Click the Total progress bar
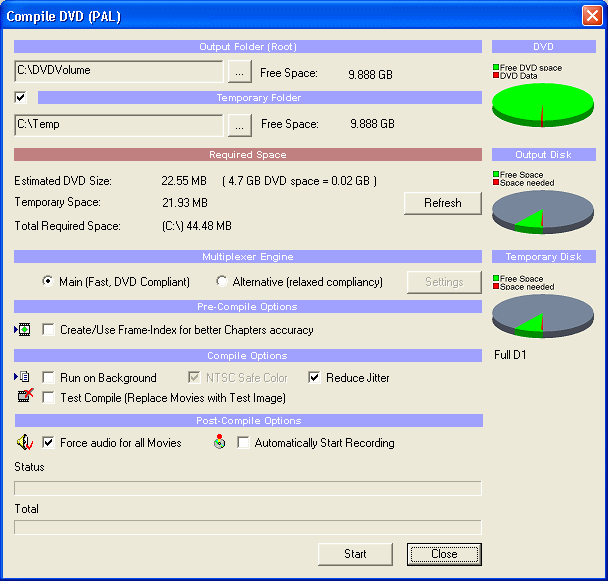This screenshot has height=581, width=608. [248, 527]
